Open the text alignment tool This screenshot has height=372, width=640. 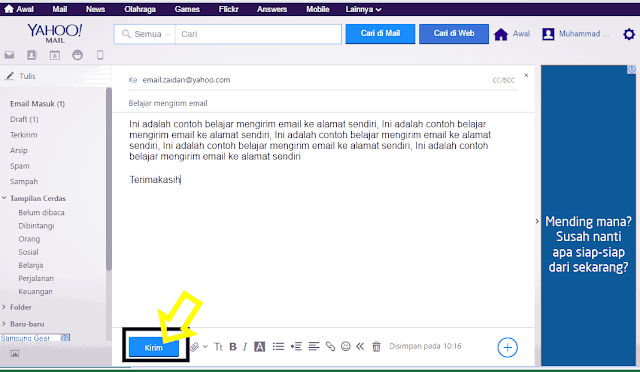coord(314,347)
